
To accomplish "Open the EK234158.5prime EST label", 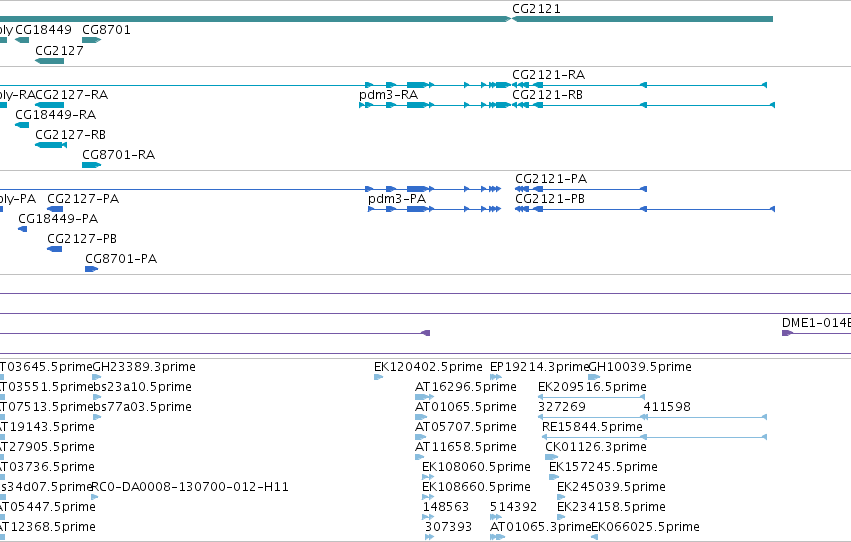I will point(611,507).
